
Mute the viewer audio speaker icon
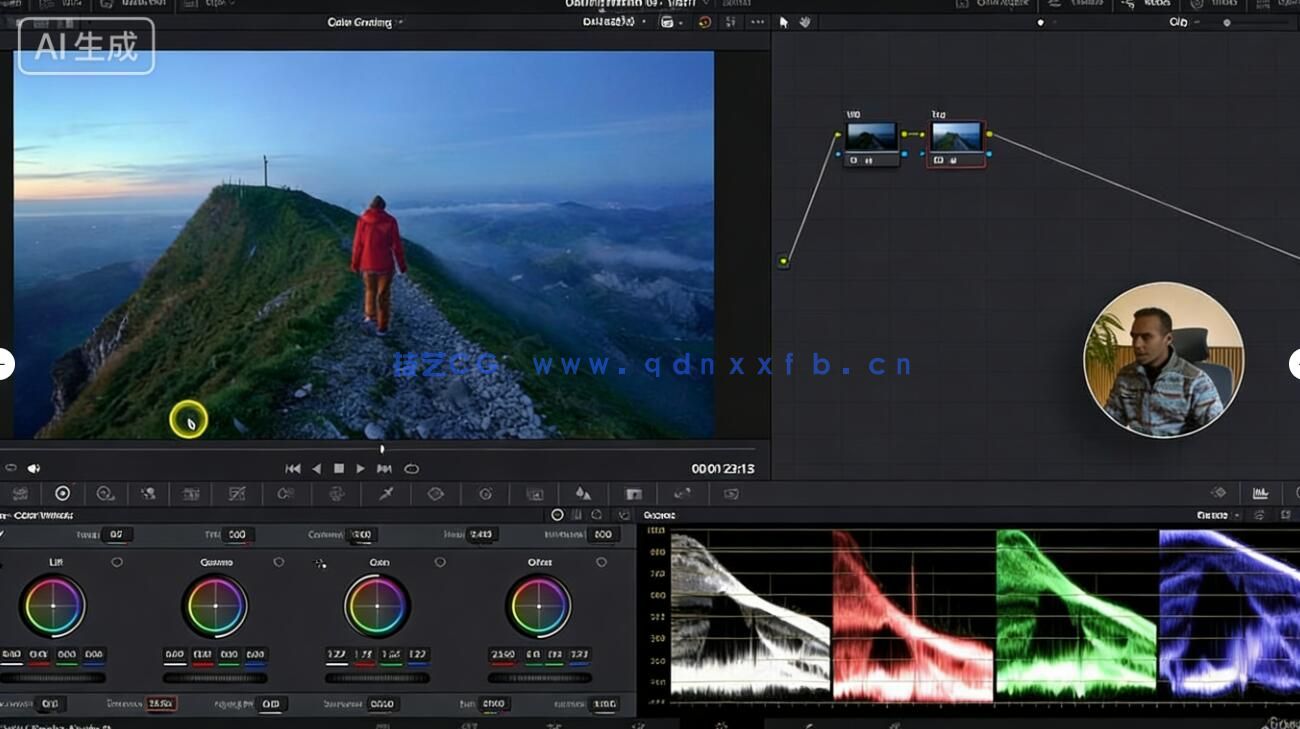[35, 467]
